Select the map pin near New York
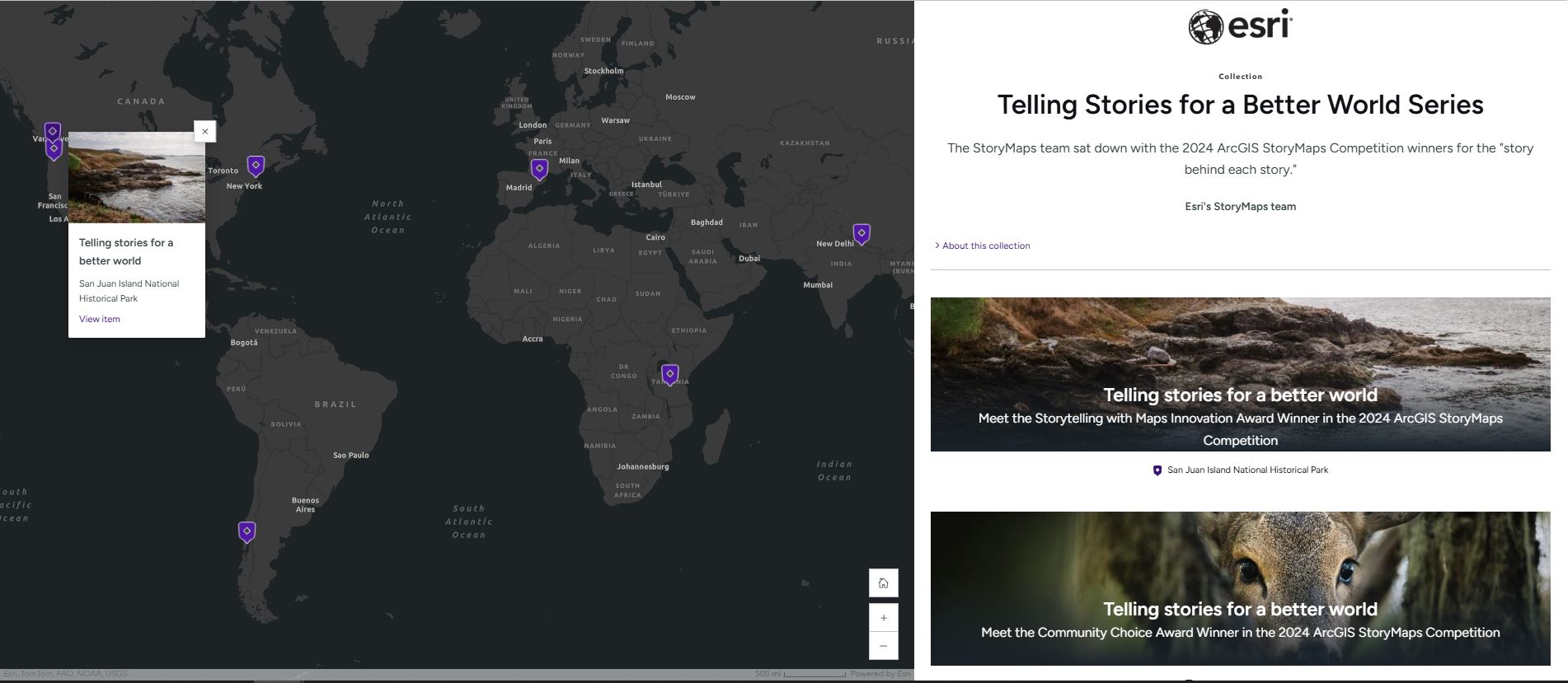 click(256, 166)
